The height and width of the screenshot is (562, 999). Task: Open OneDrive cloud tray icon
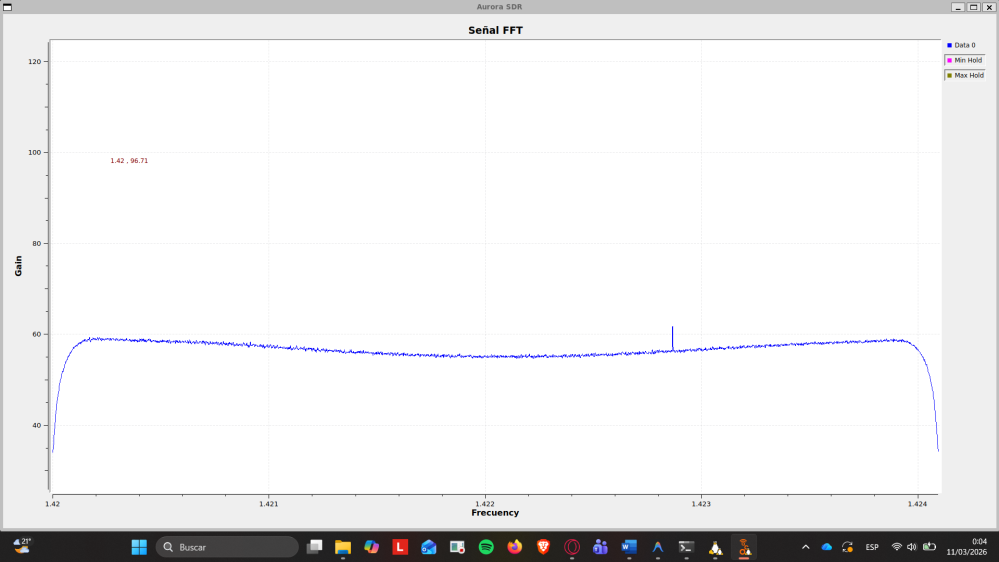coord(826,547)
